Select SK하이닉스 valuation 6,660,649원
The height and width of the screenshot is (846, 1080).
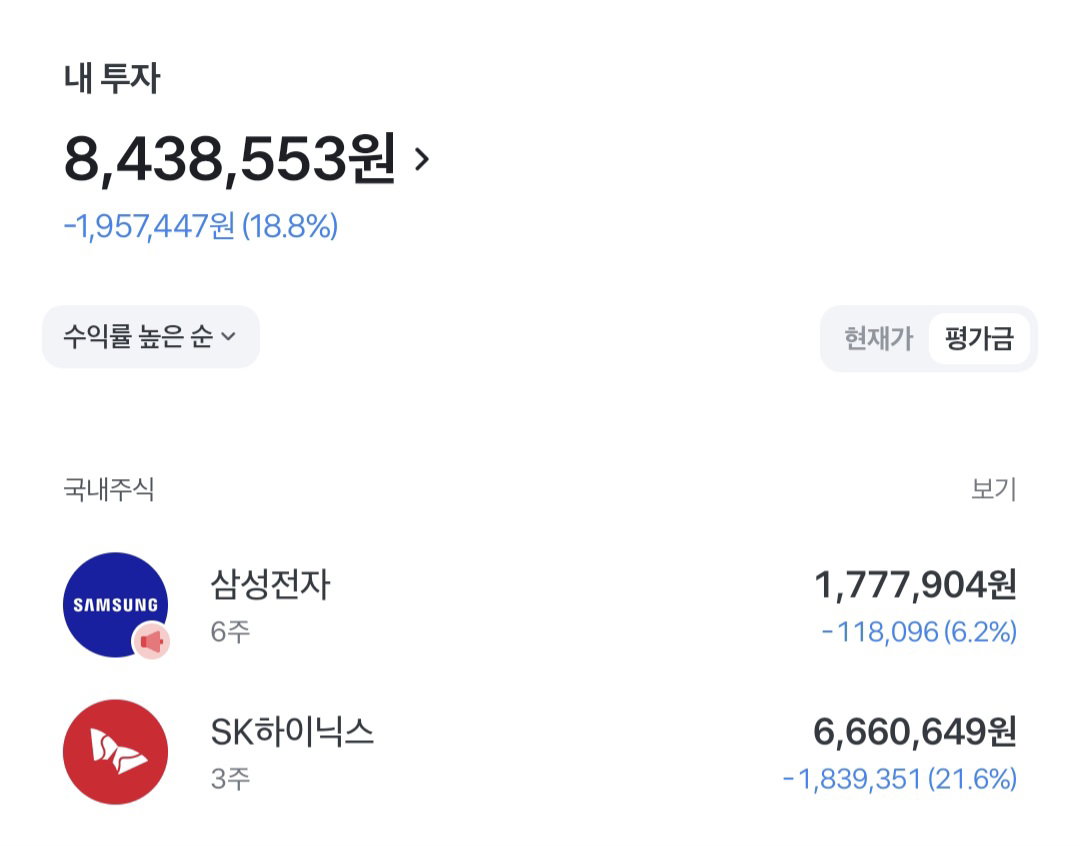tap(915, 732)
